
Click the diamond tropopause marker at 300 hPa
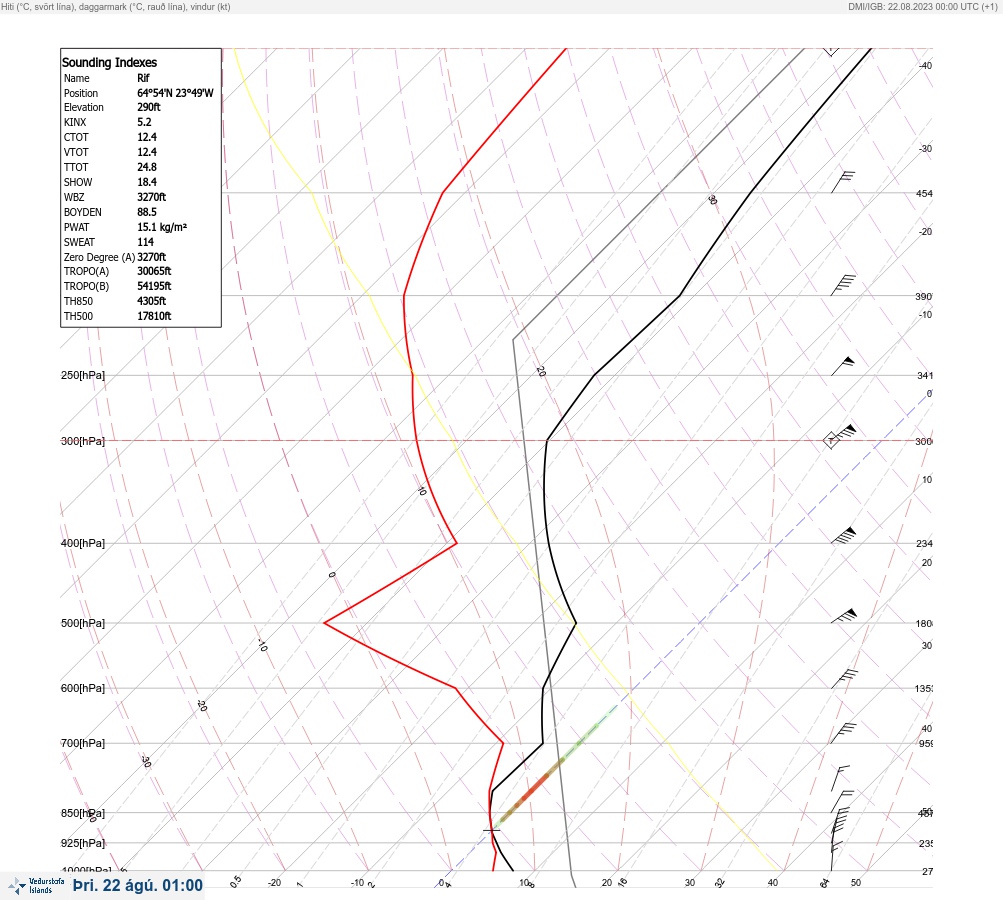(831, 440)
